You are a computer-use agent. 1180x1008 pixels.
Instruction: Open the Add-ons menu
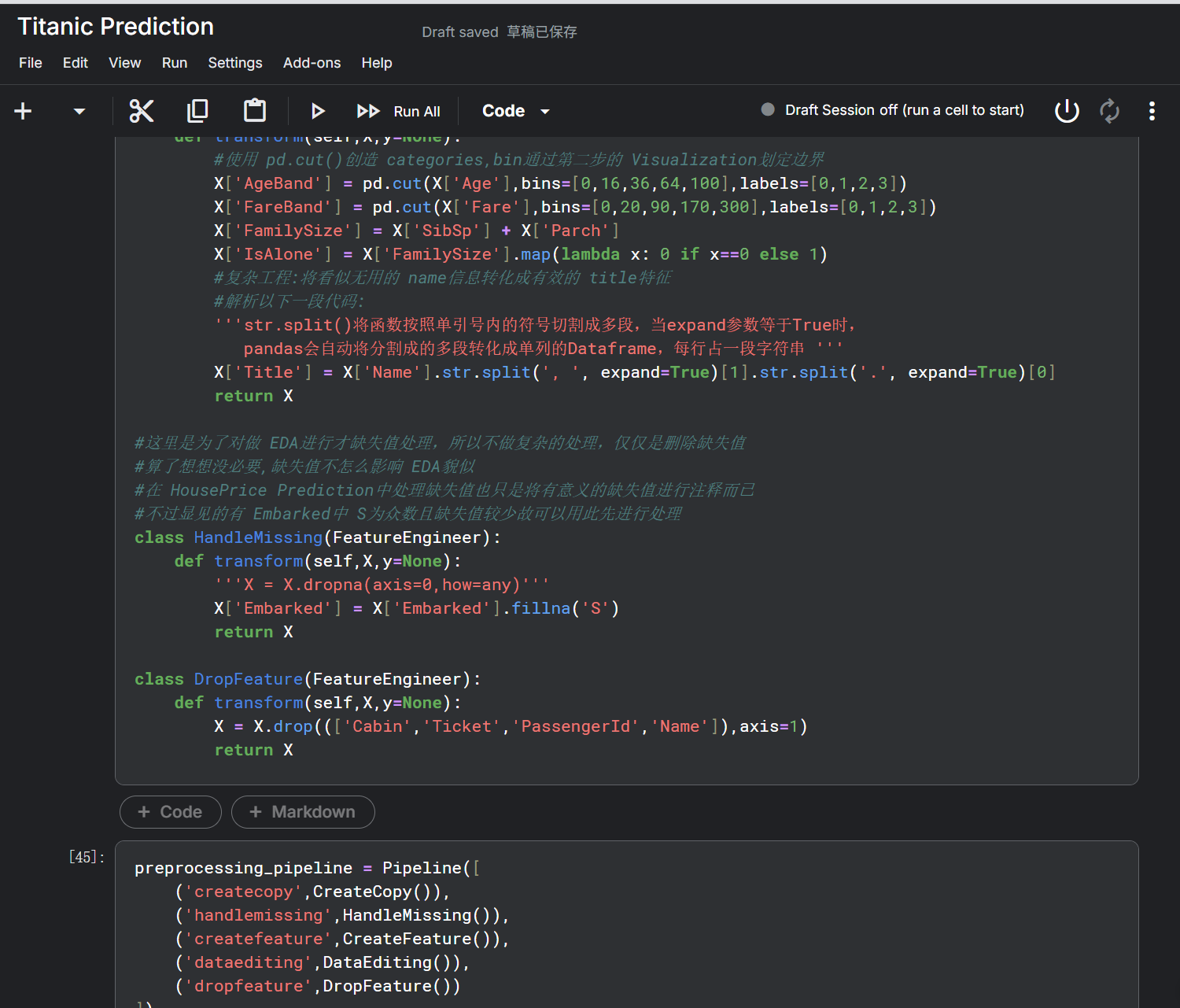(312, 63)
